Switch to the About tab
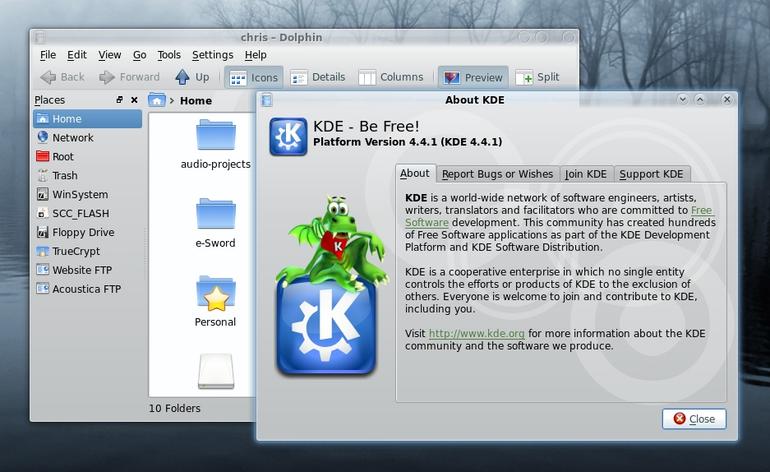The height and width of the screenshot is (472, 770). point(414,173)
